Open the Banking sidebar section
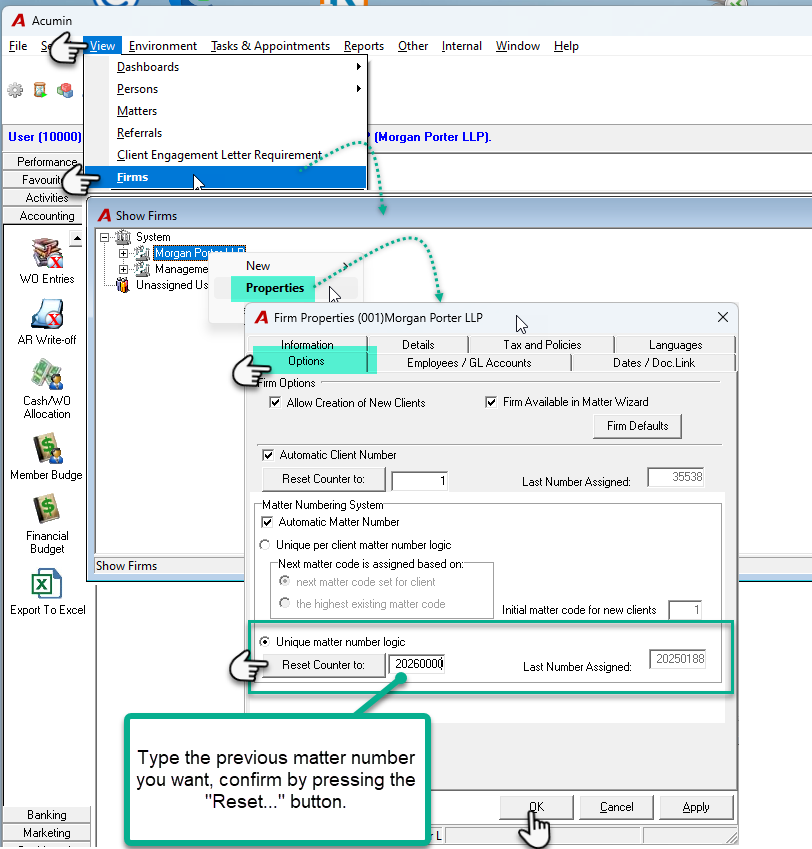 tap(47, 815)
